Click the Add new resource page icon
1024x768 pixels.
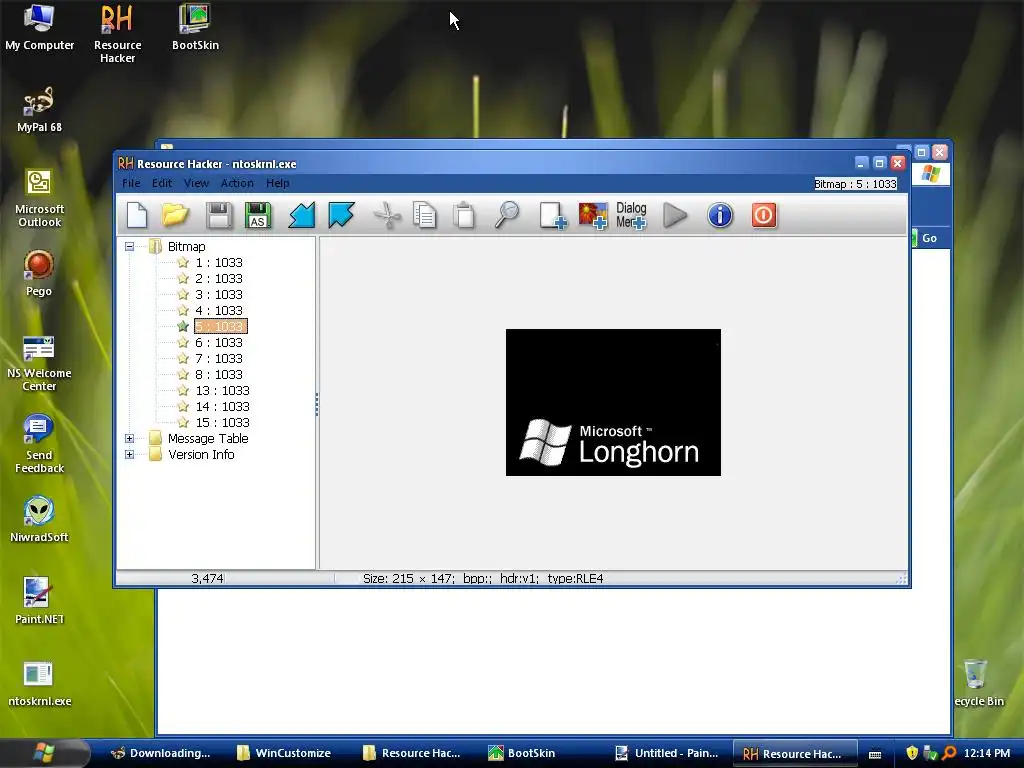tap(552, 216)
